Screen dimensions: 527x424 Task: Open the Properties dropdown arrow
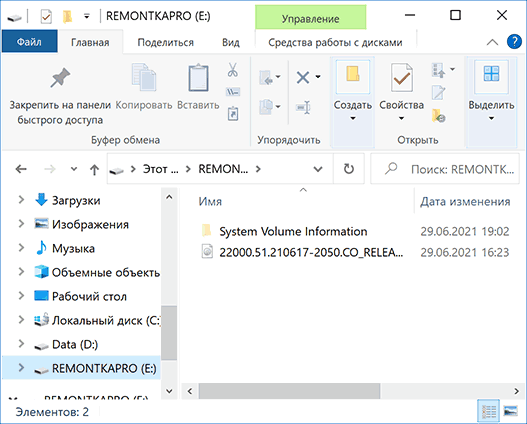point(401,118)
